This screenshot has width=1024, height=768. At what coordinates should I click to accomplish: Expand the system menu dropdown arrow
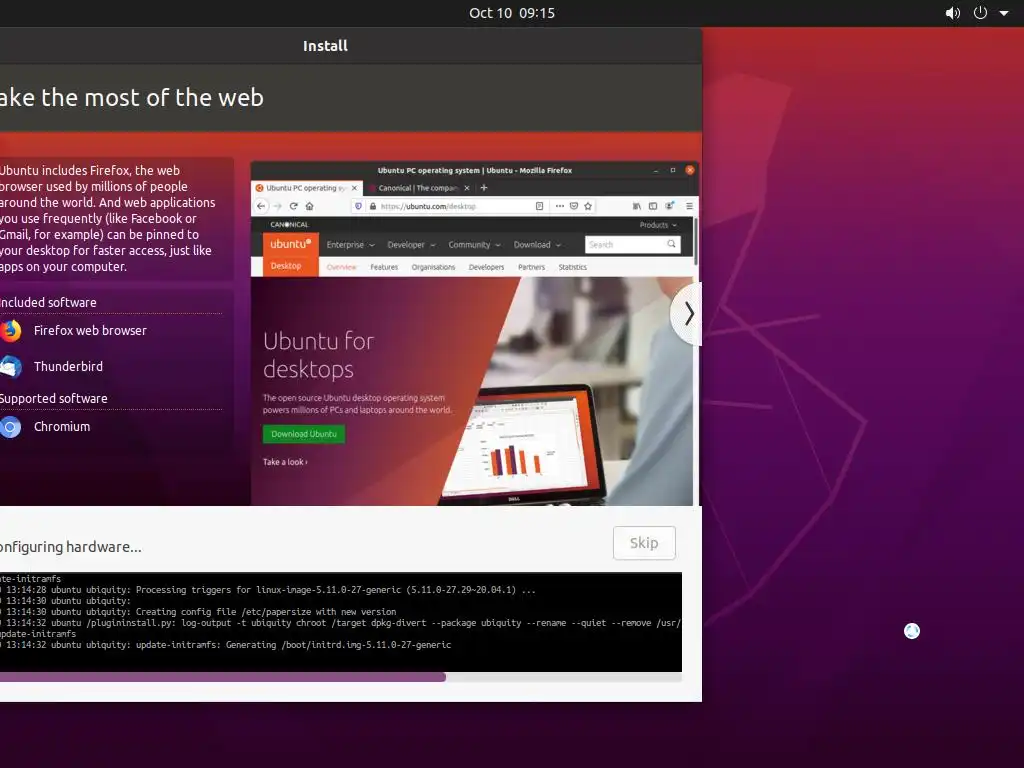click(1004, 13)
